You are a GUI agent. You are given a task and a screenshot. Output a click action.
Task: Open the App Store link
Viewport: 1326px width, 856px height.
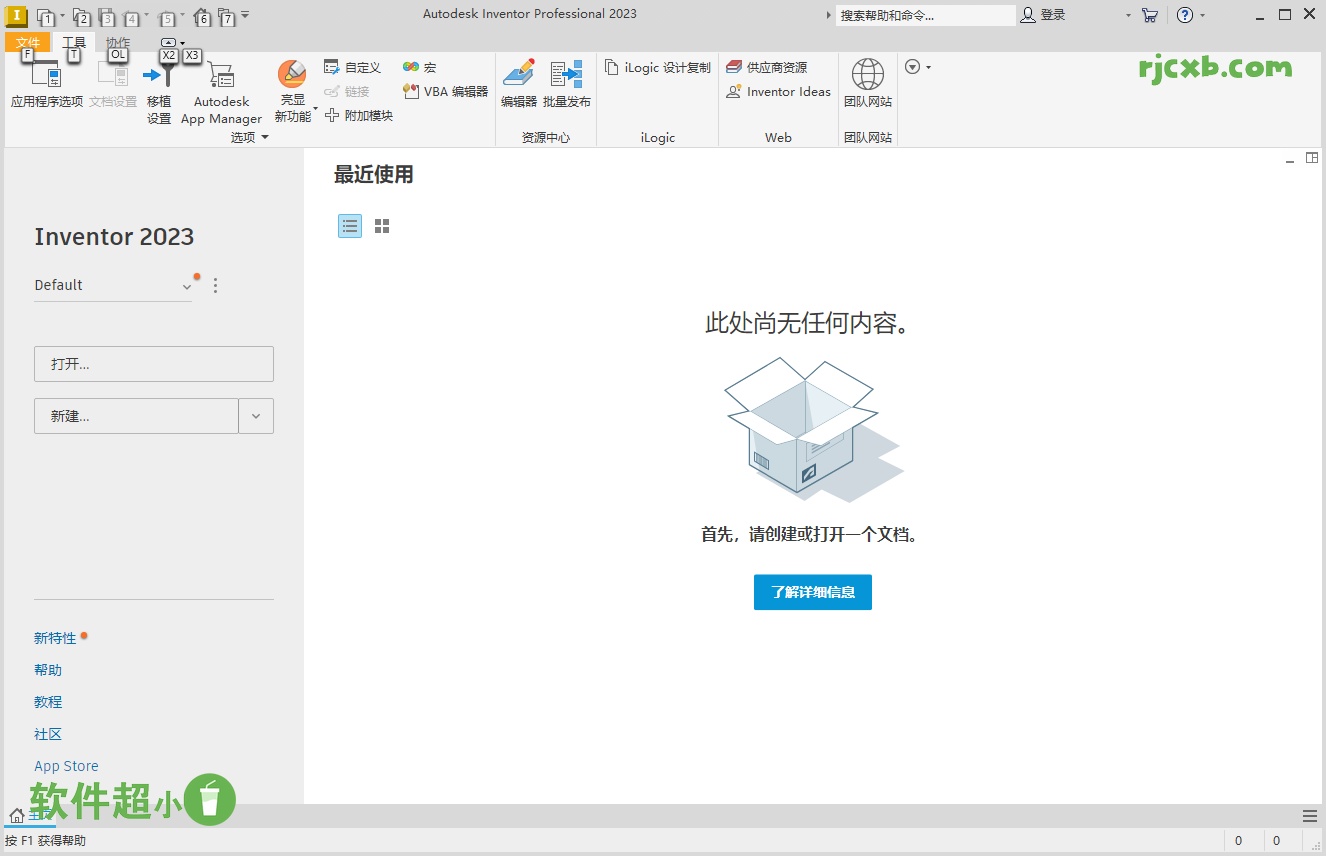pos(66,765)
